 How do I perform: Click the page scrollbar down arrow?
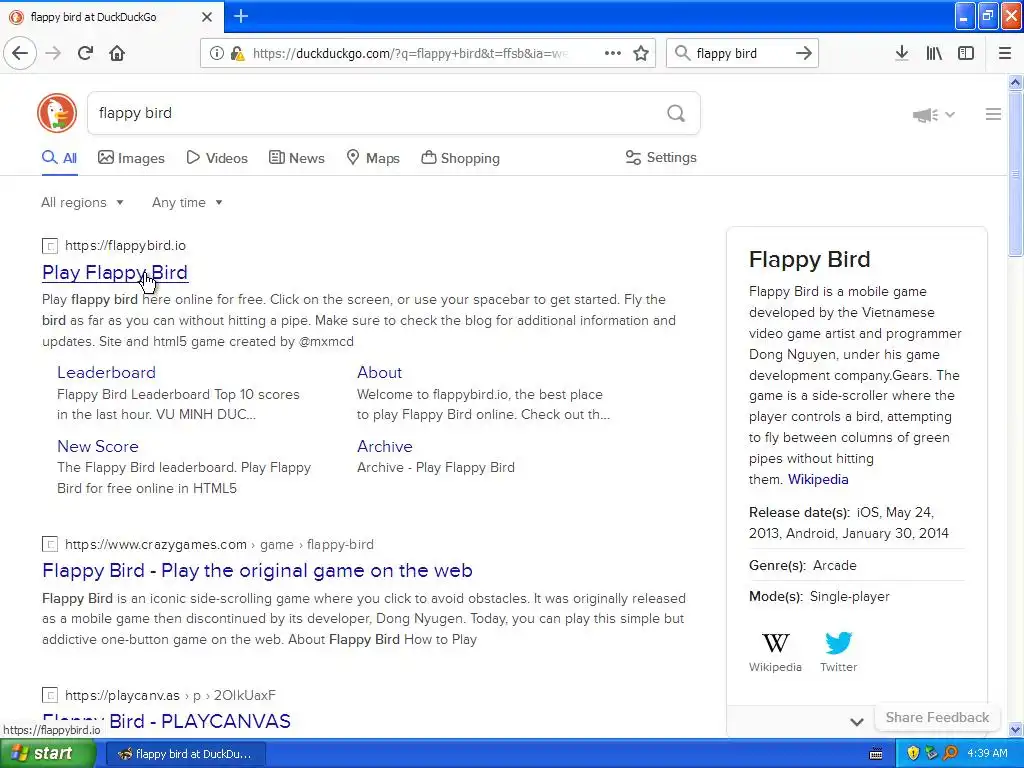[1015, 729]
